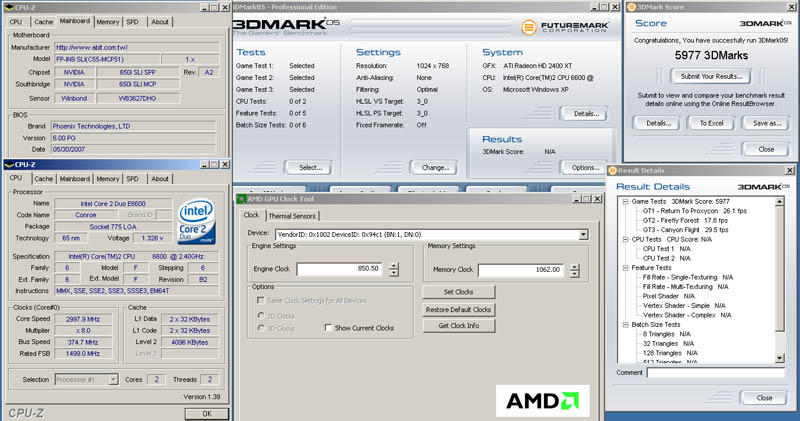Click the 3DMark05 logo in main window
Viewport: 800px width, 421px height.
(x=287, y=26)
